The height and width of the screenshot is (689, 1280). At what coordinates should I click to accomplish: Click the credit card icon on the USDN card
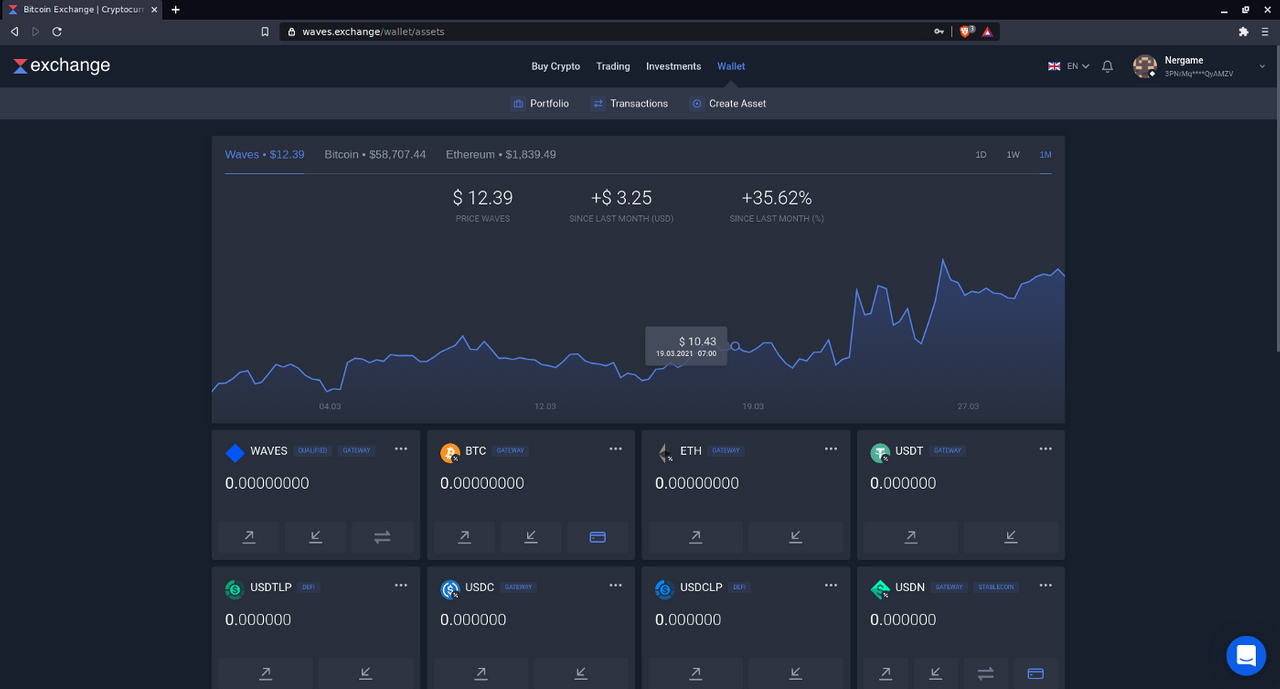point(1036,673)
